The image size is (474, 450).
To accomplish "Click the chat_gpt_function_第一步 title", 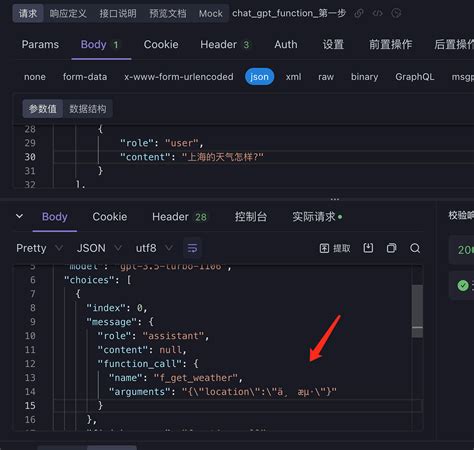I will (x=289, y=13).
